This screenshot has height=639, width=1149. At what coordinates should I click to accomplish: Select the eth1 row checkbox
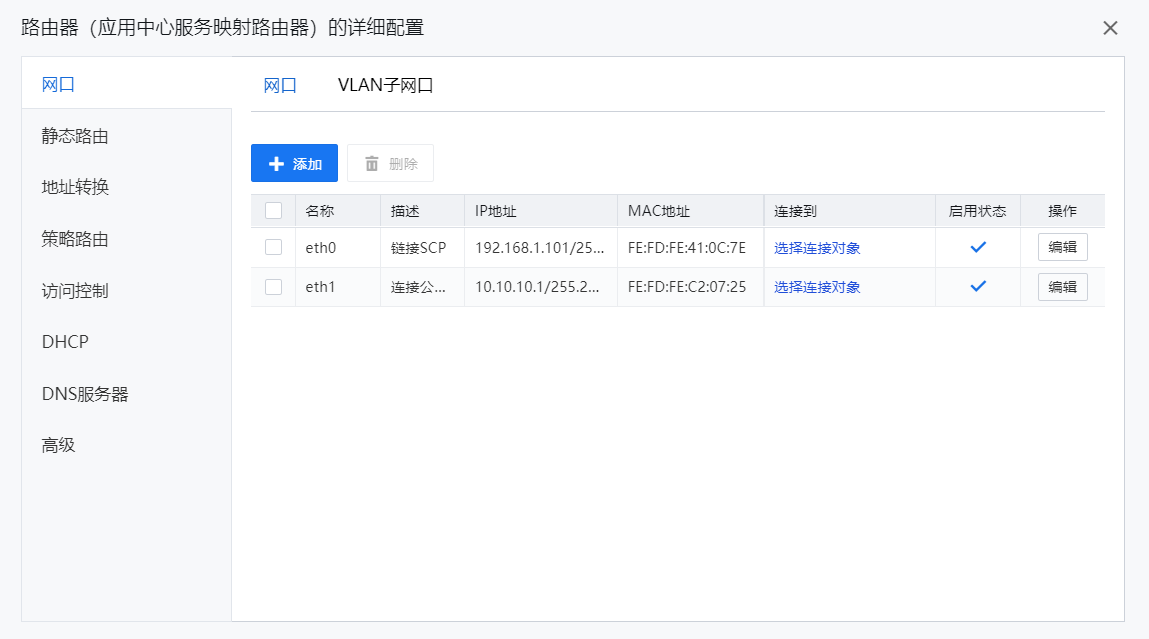(x=273, y=287)
